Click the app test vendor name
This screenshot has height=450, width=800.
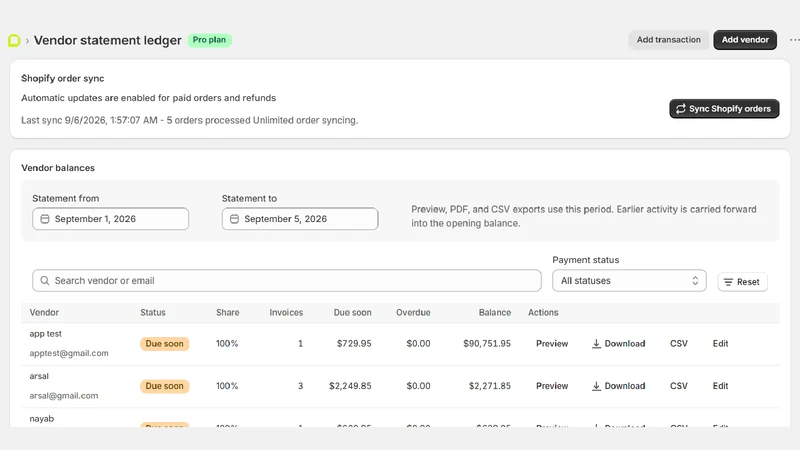point(45,334)
